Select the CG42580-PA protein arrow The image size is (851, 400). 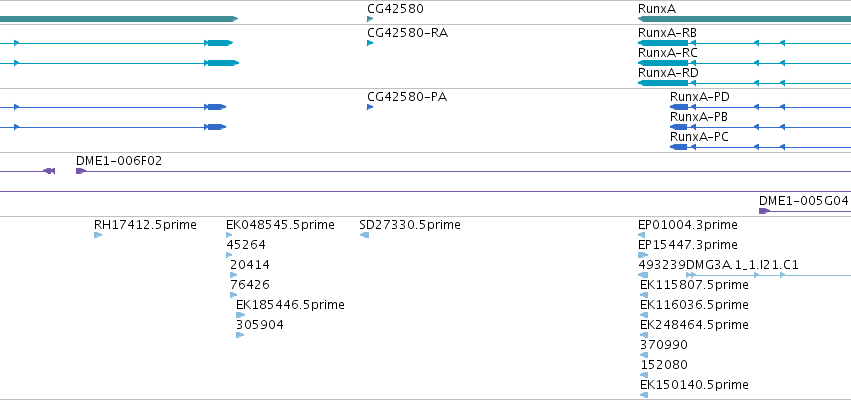[x=370, y=107]
